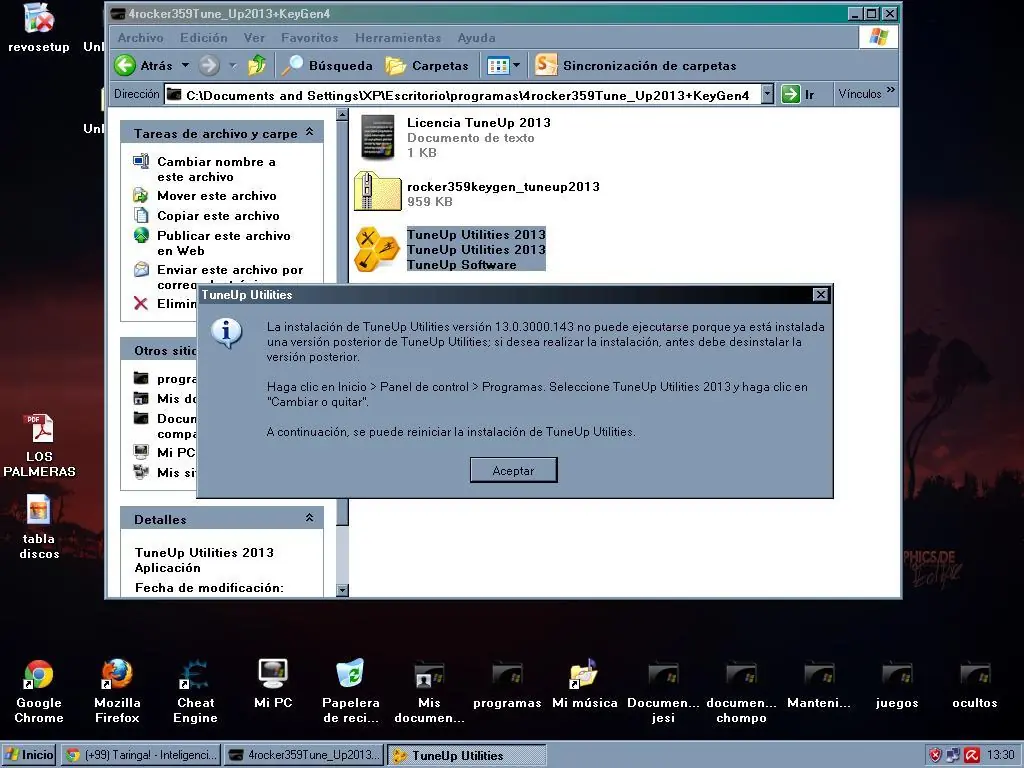The width and height of the screenshot is (1024, 768).
Task: Switch to the Taringa Chrome taskbar button
Action: [x=141, y=755]
